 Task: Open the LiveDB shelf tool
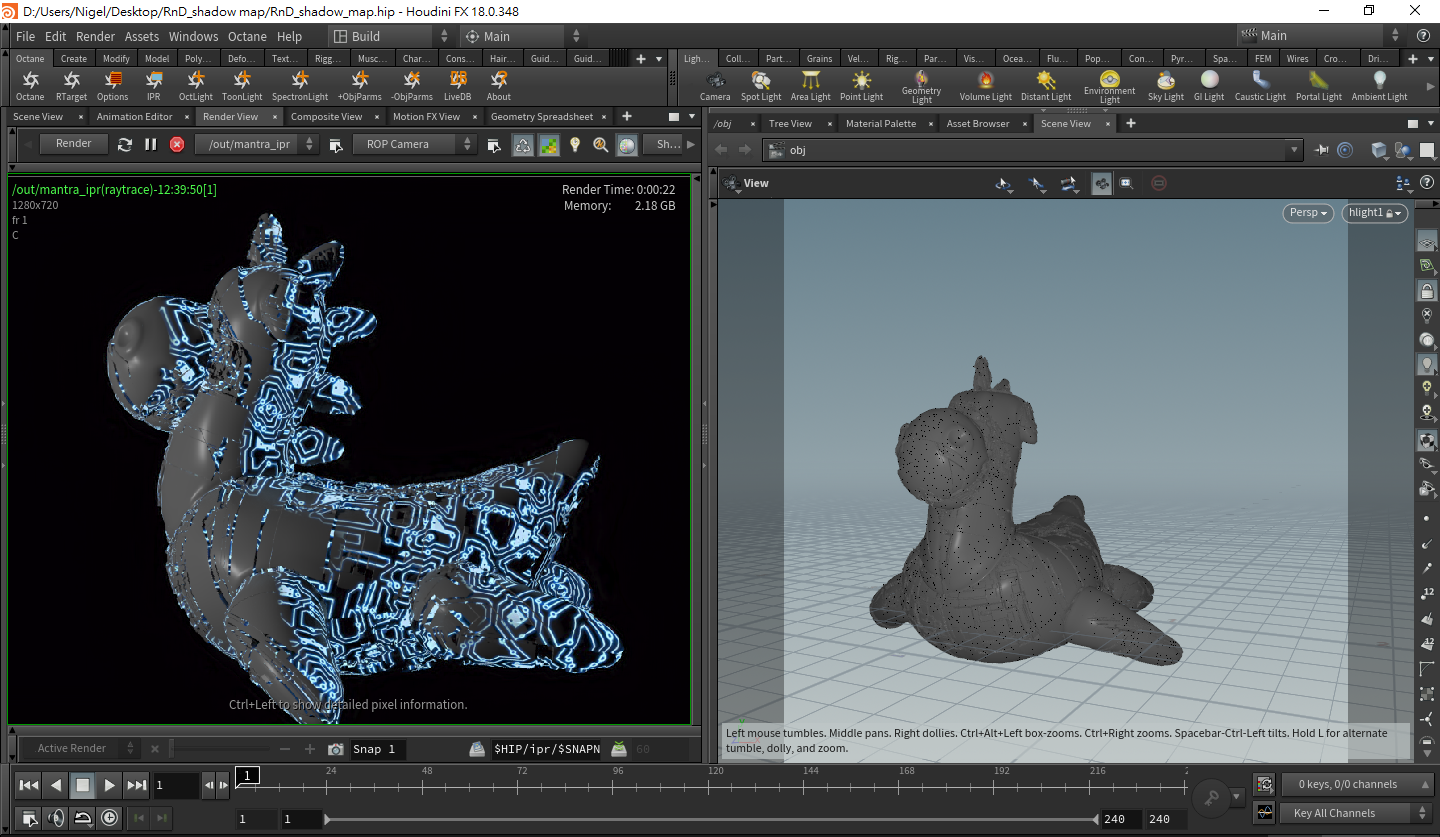458,85
